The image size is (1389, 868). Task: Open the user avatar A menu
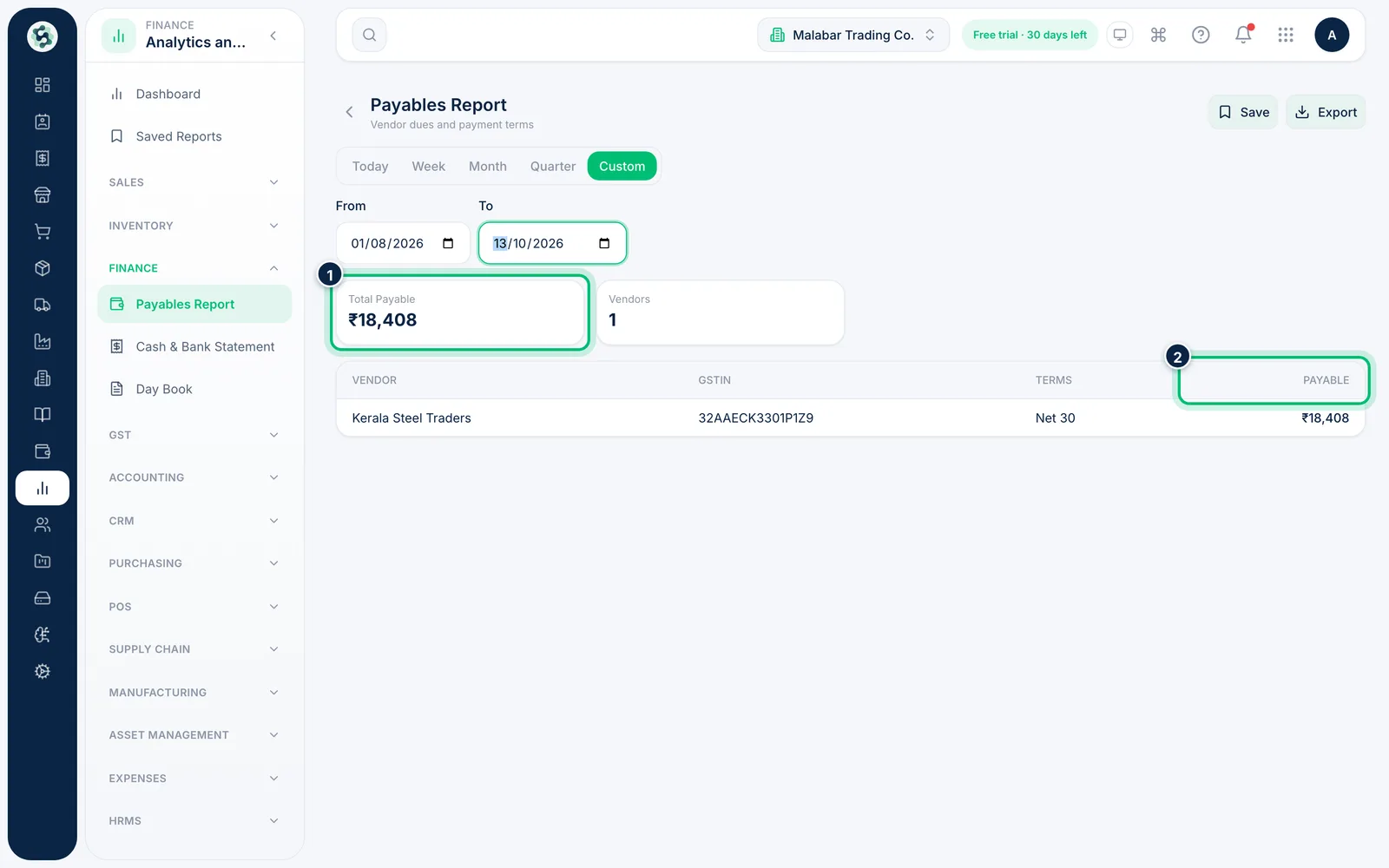coord(1332,35)
